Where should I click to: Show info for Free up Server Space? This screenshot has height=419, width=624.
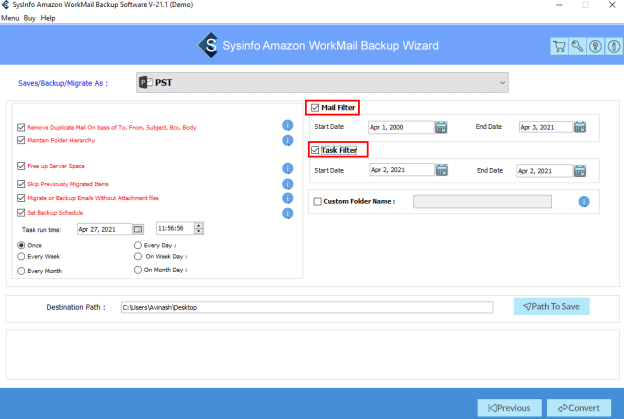tap(288, 169)
